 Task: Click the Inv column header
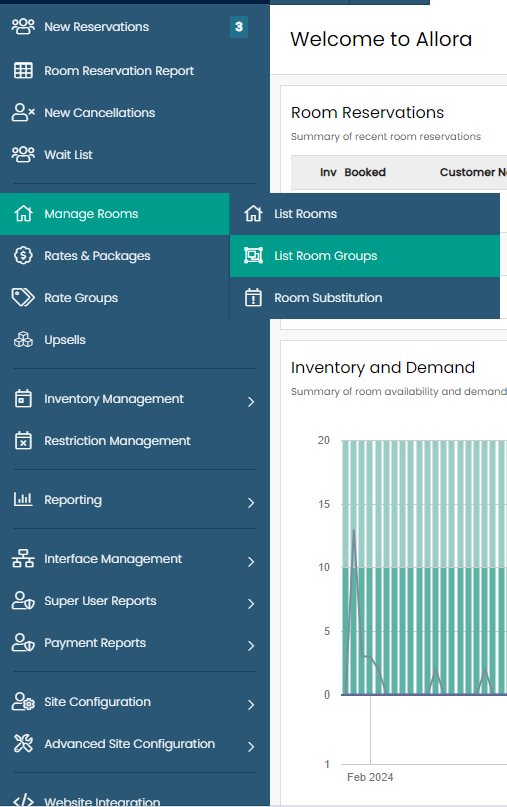328,172
